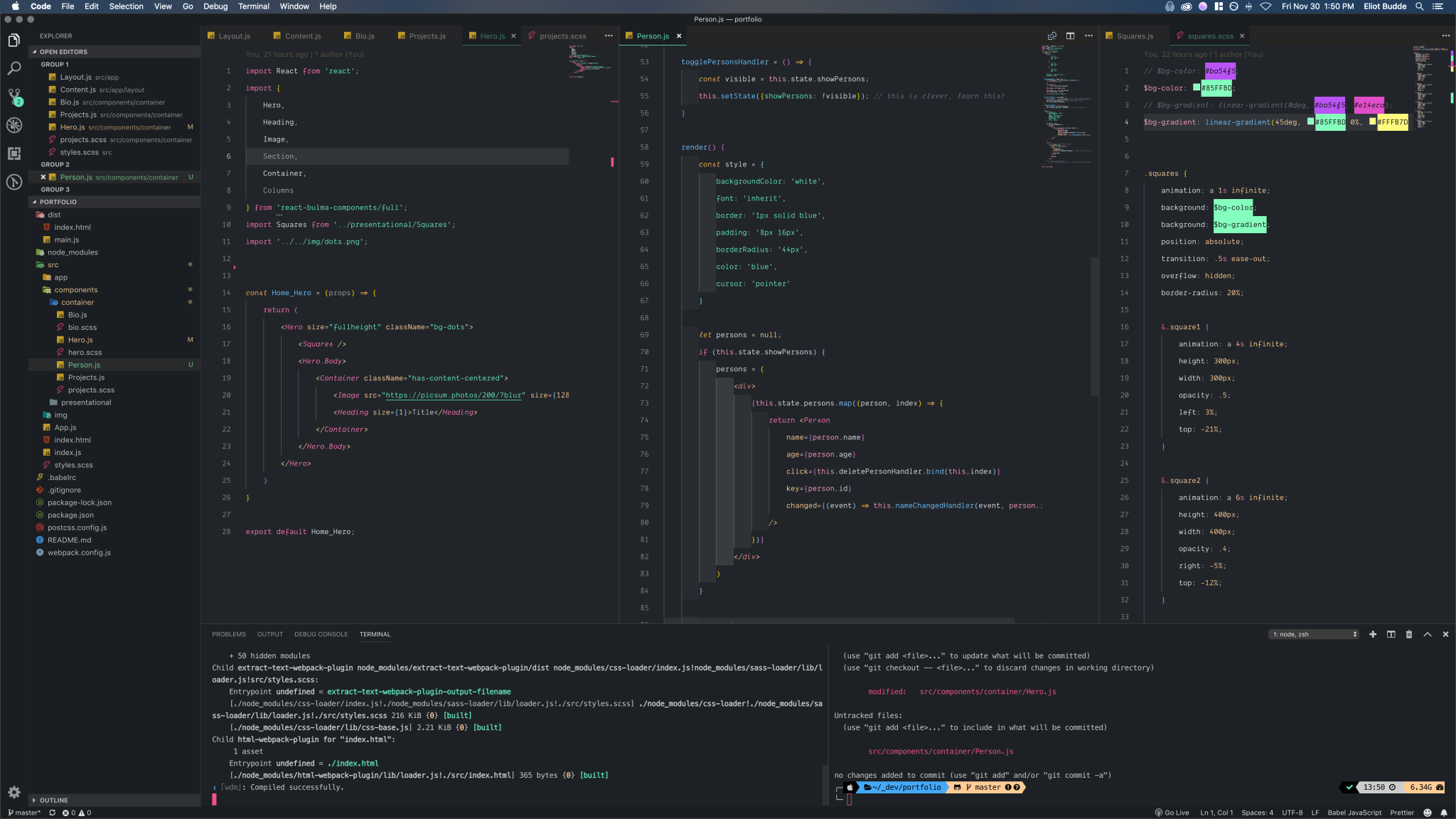Open package.json in explorer
The width and height of the screenshot is (1456, 819).
click(70, 515)
